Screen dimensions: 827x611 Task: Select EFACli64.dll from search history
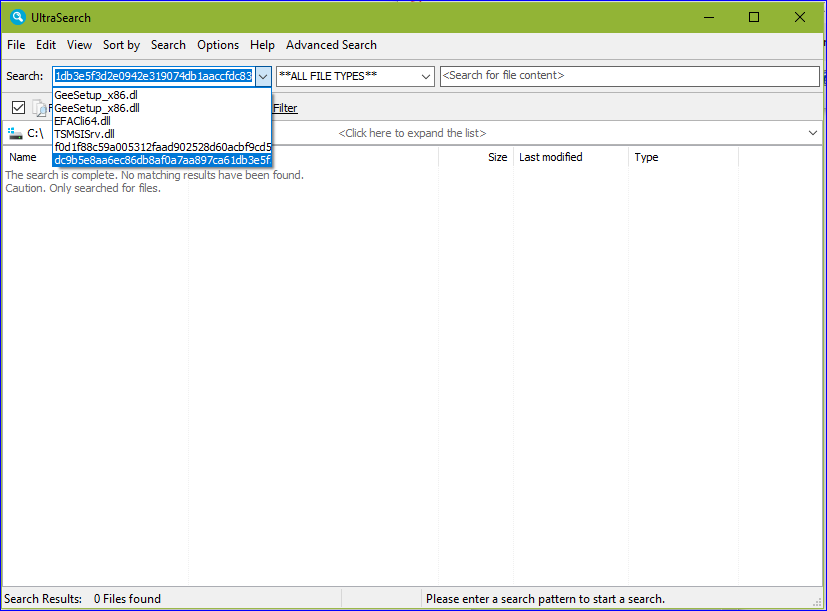tap(162, 121)
